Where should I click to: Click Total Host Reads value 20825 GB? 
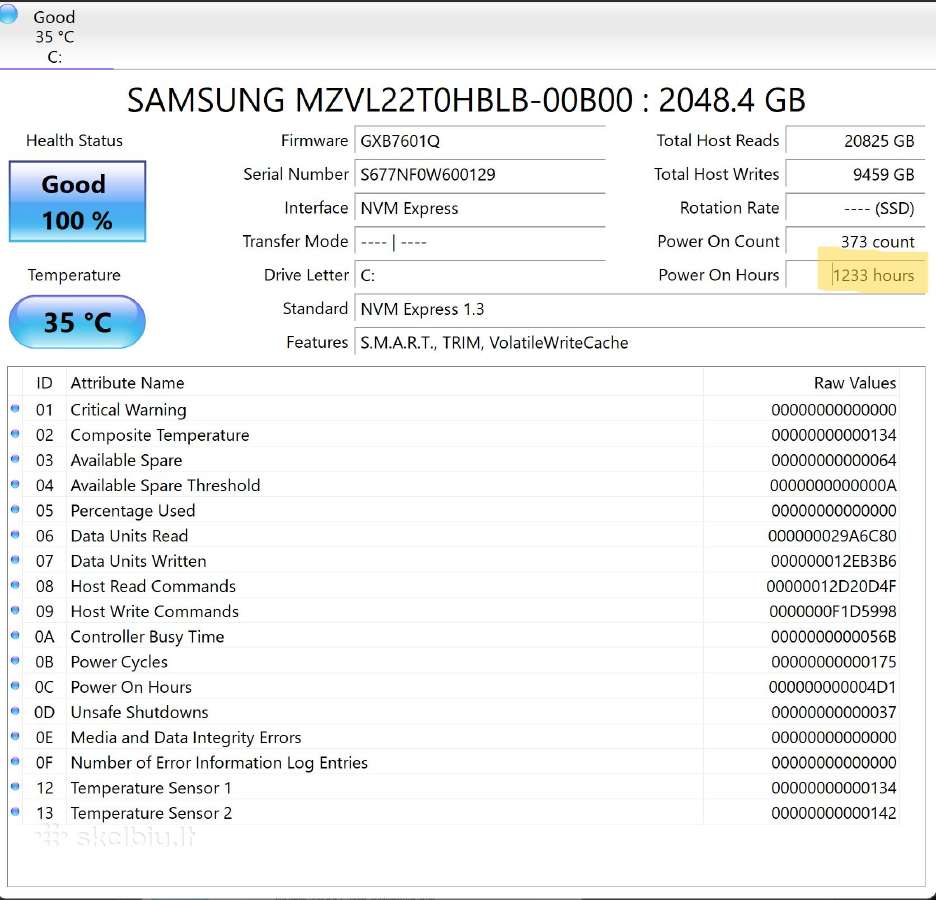[x=855, y=141]
